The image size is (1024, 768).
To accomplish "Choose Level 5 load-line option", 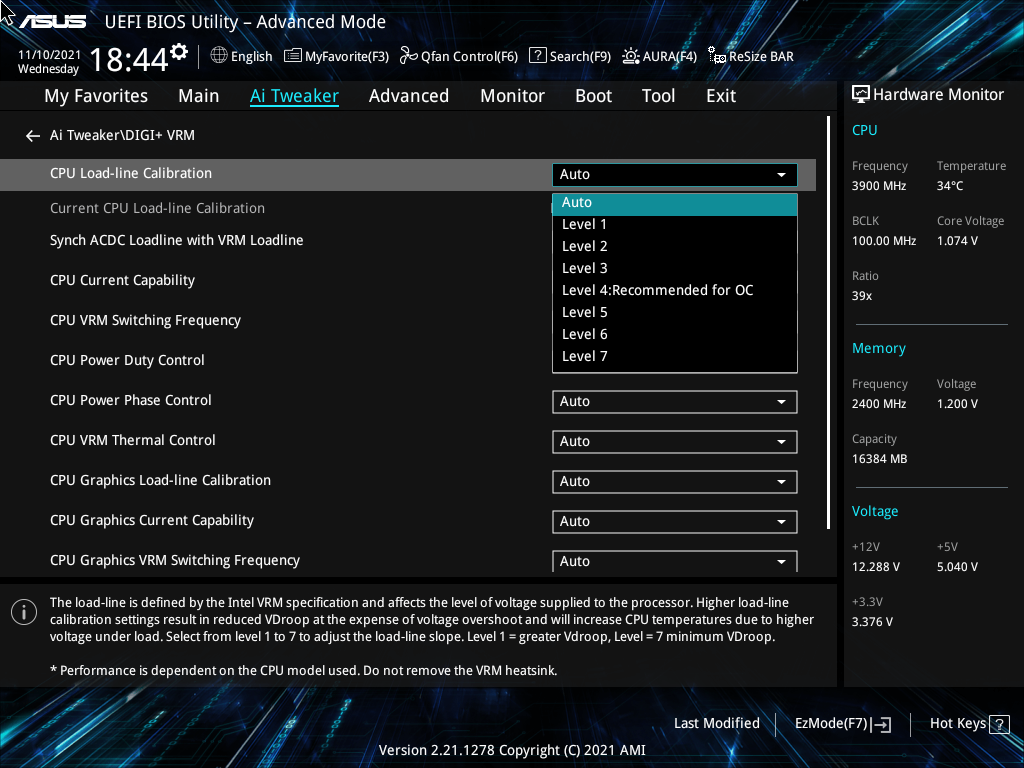I will click(675, 313).
